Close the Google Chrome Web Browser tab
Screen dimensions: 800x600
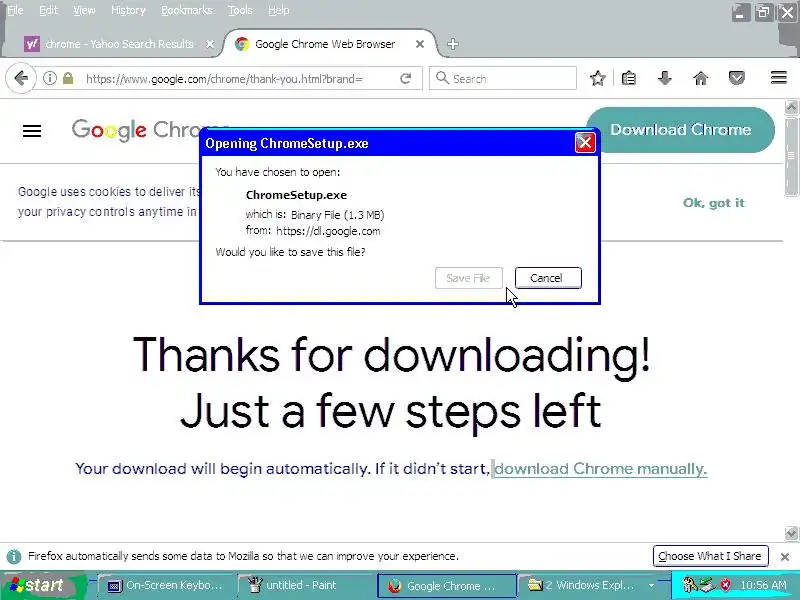pos(420,44)
